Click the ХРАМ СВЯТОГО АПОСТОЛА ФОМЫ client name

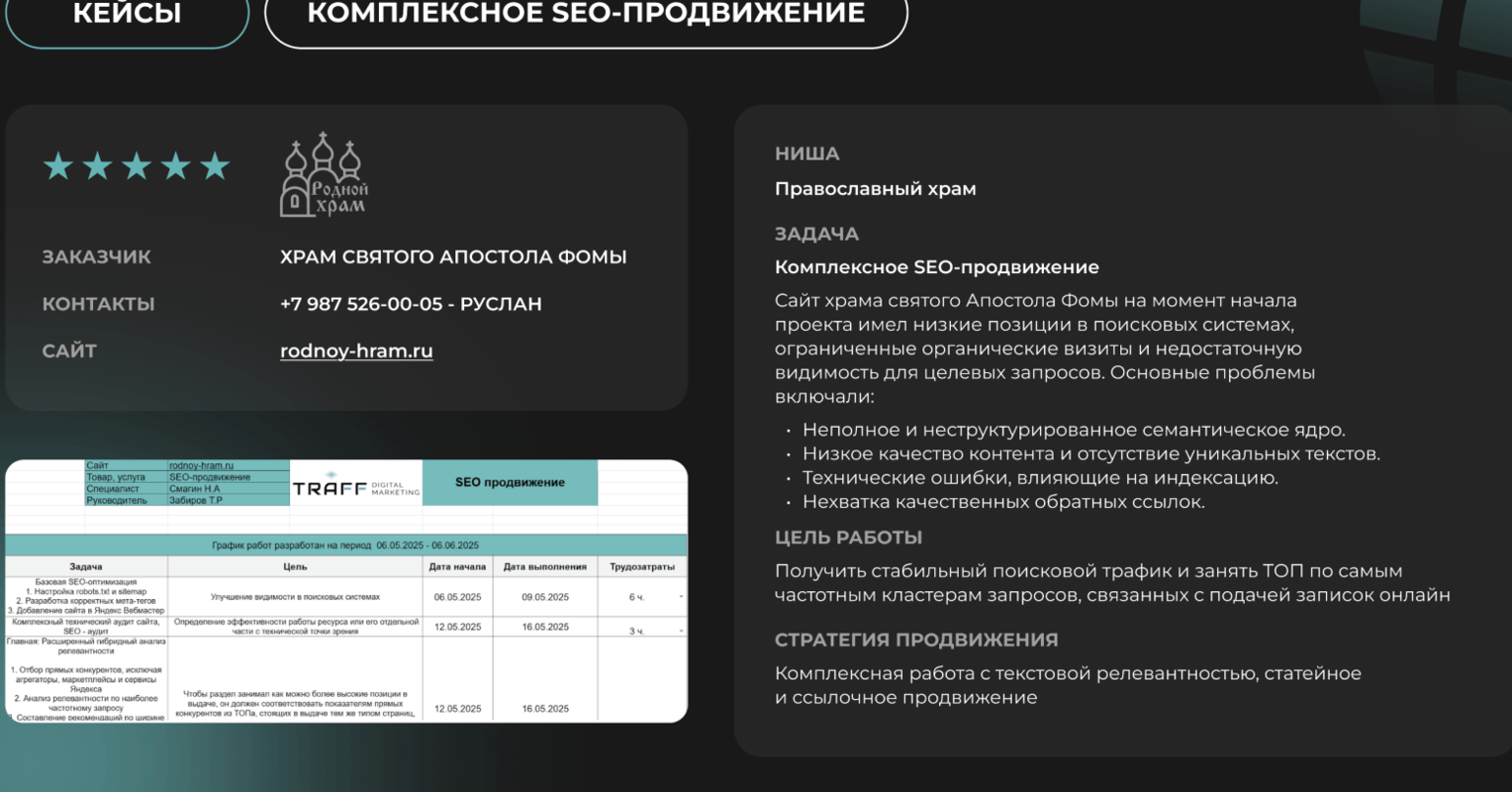click(x=453, y=257)
